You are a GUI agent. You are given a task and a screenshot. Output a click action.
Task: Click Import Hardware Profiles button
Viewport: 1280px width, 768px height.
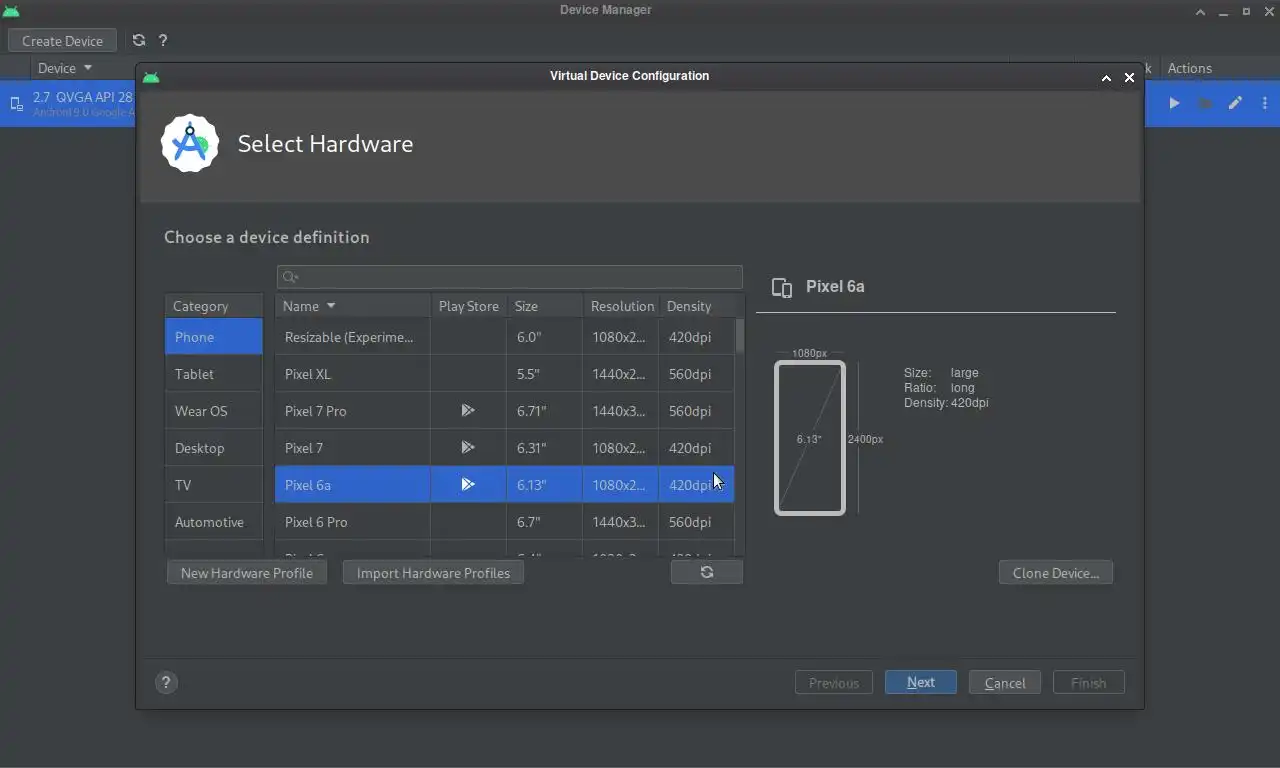(x=433, y=573)
